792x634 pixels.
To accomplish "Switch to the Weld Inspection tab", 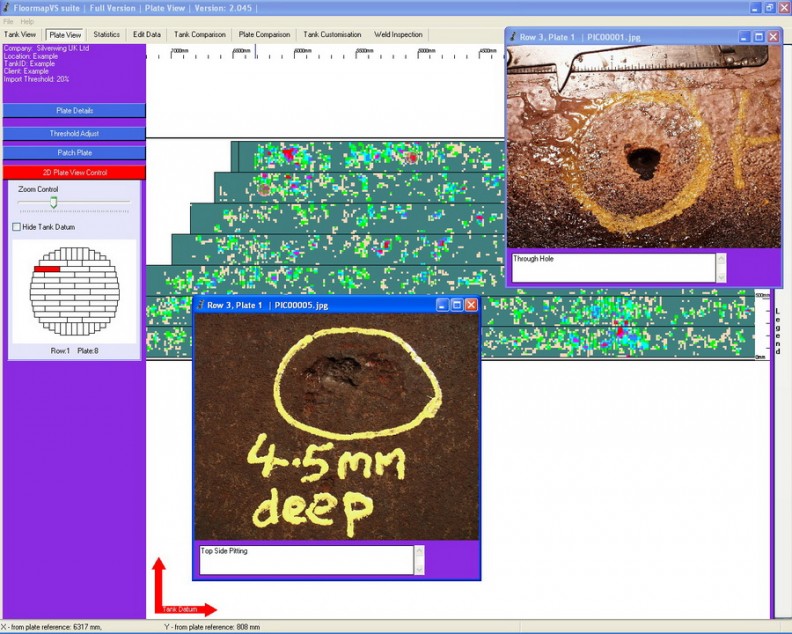I will [x=398, y=35].
